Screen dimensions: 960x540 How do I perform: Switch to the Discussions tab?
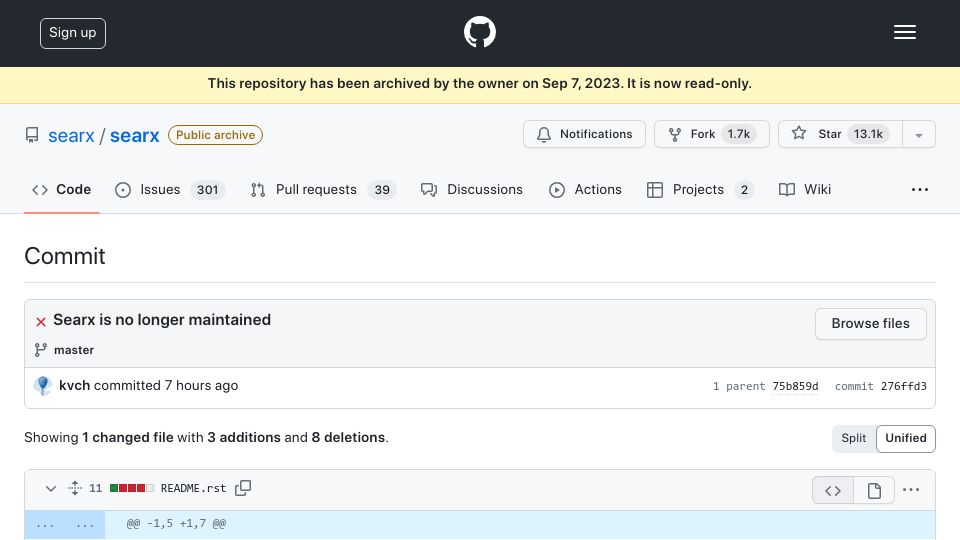click(x=471, y=190)
